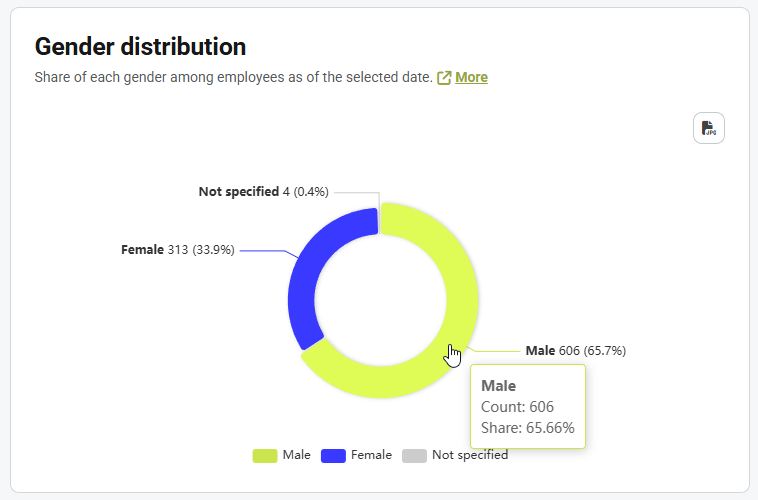Screen dimensions: 758x500
Task: Click the external link icon beside More
Action: tap(444, 77)
